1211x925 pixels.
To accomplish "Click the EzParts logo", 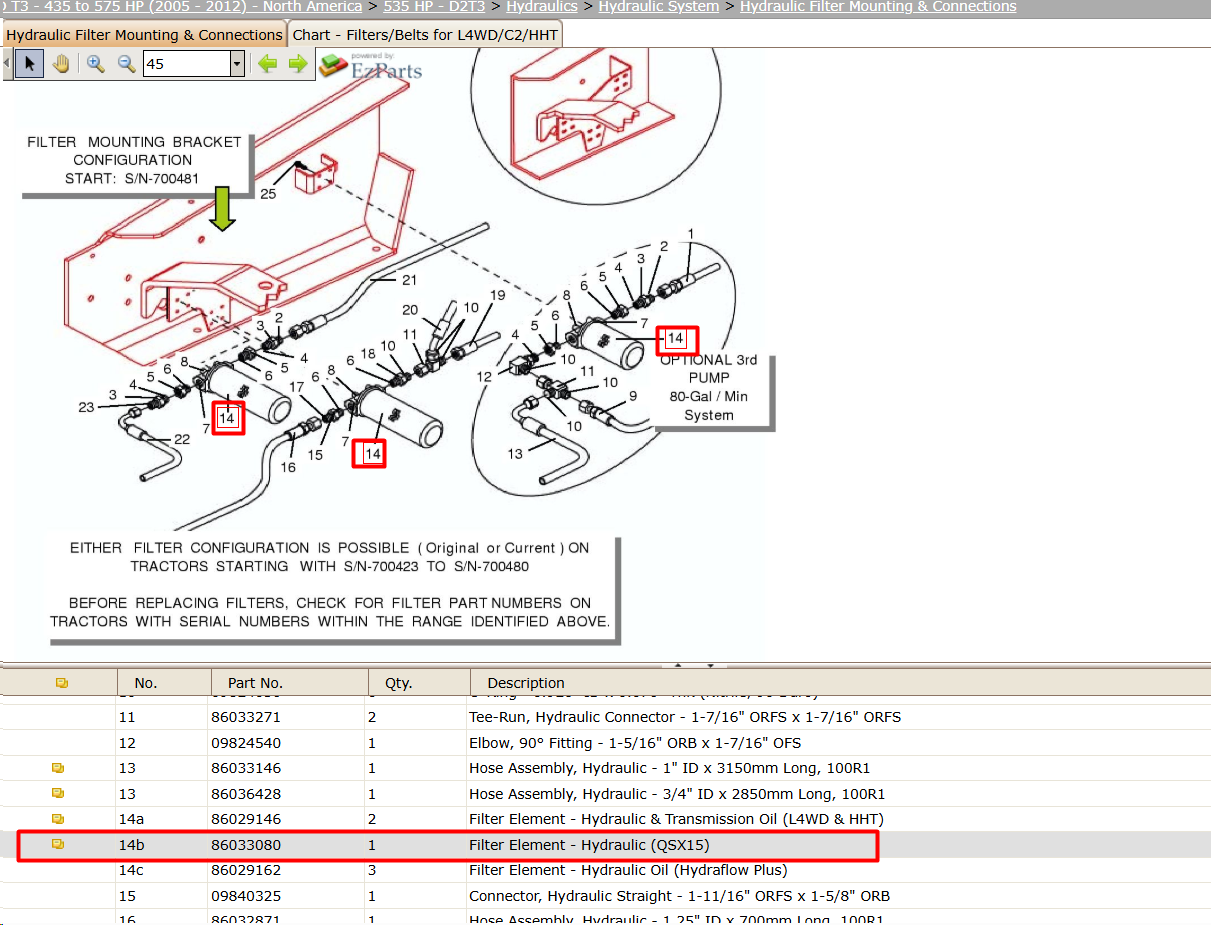I will [x=371, y=65].
